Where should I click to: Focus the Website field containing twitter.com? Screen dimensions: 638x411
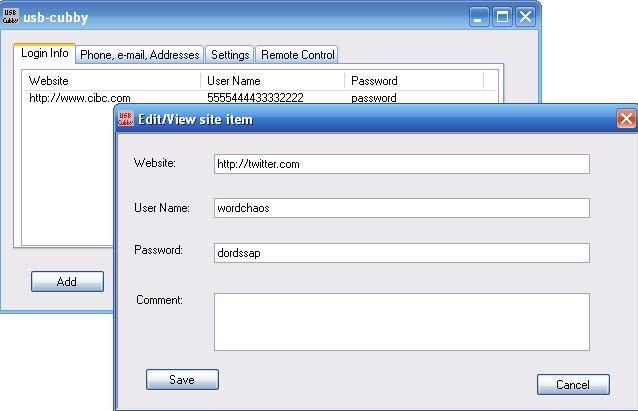tap(401, 164)
